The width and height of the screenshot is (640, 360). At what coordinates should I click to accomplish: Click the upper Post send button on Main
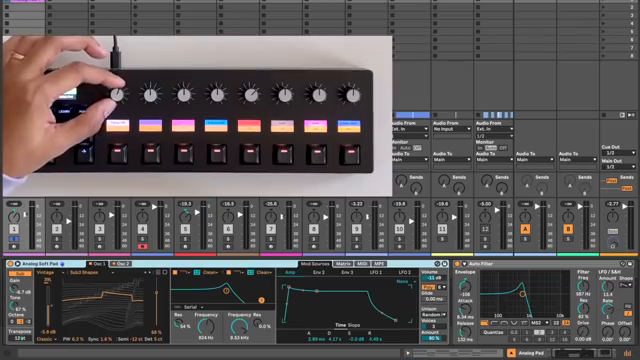pyautogui.click(x=611, y=181)
